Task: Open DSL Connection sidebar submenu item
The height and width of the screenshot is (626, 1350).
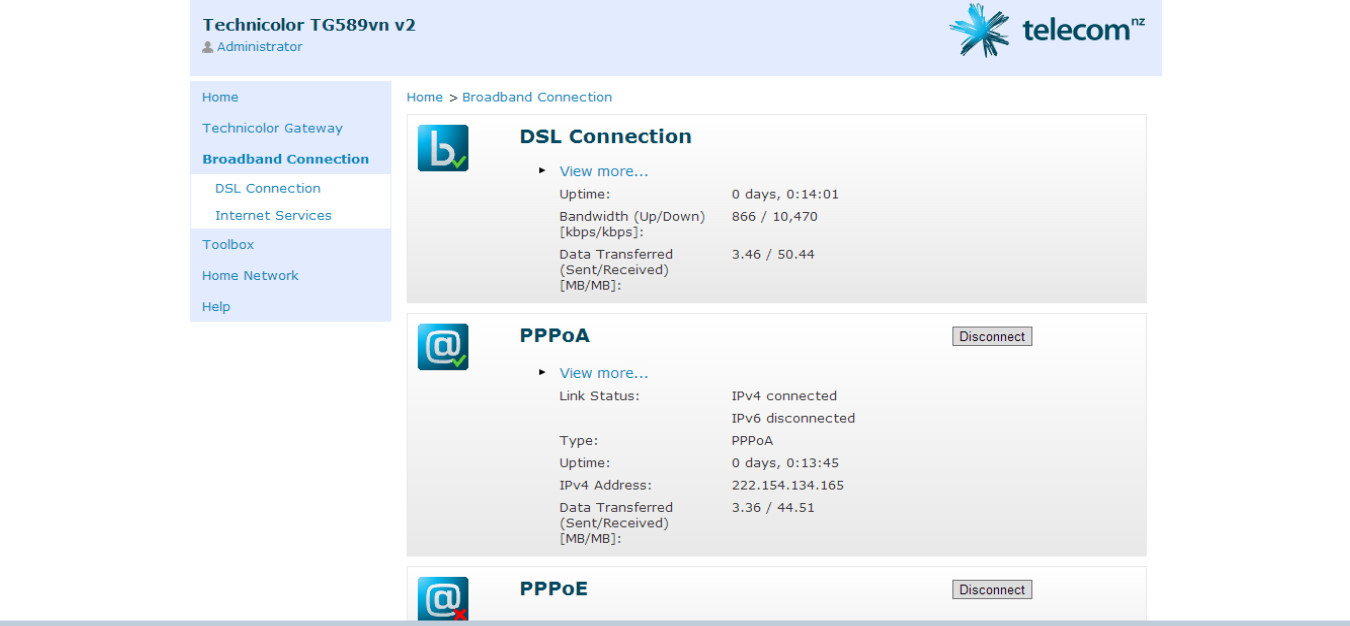Action: pos(267,188)
